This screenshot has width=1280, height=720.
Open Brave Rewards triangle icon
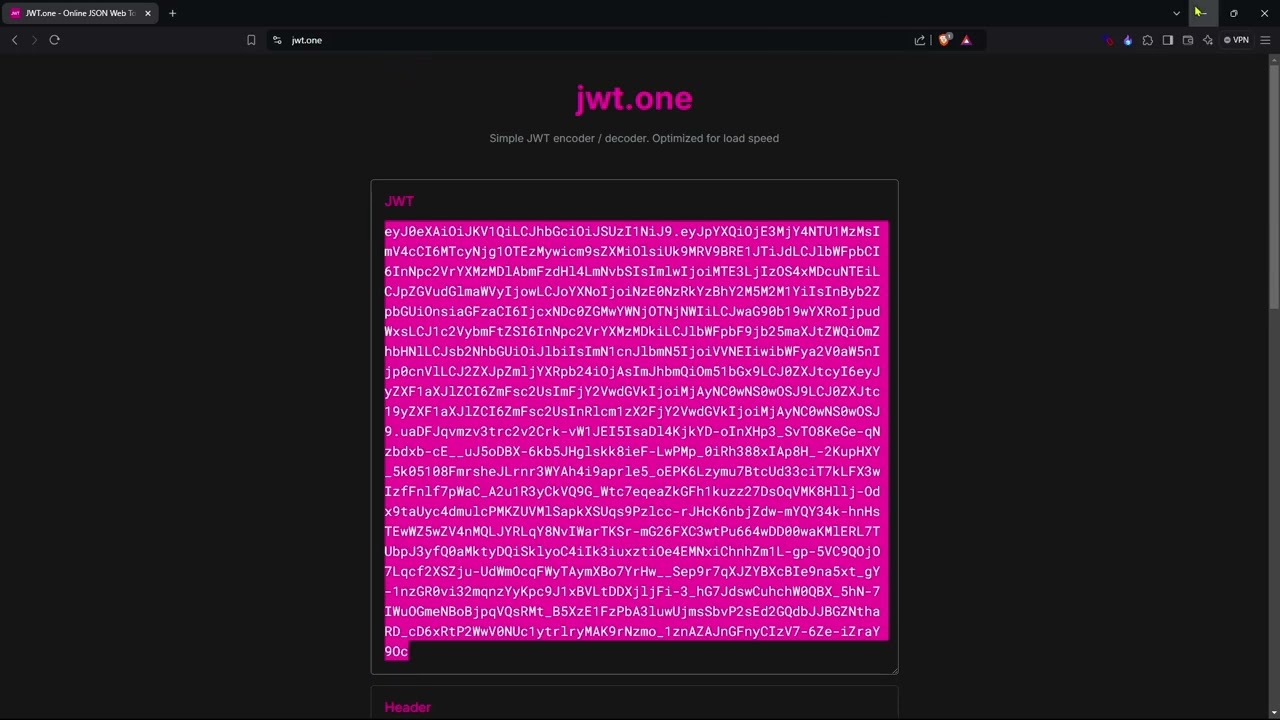pos(966,40)
